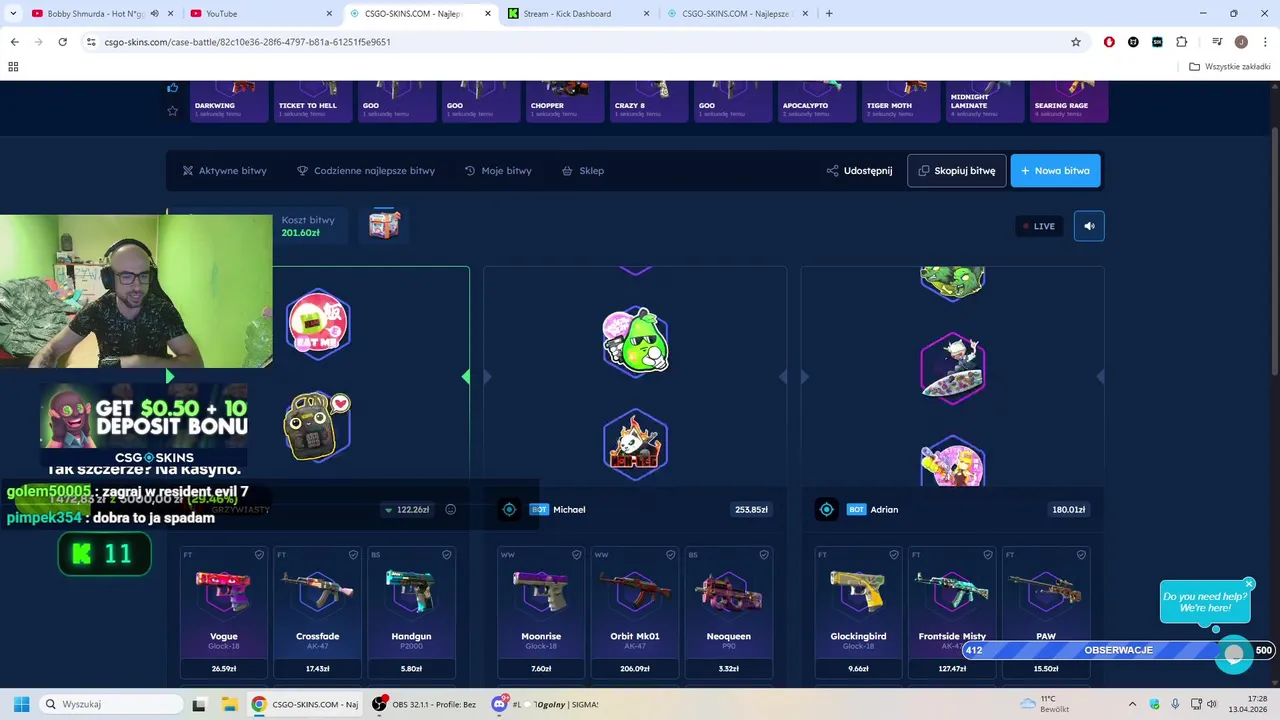The height and width of the screenshot is (720, 1280).
Task: Click the TICKET TO HELL drop card
Action: click(x=312, y=101)
